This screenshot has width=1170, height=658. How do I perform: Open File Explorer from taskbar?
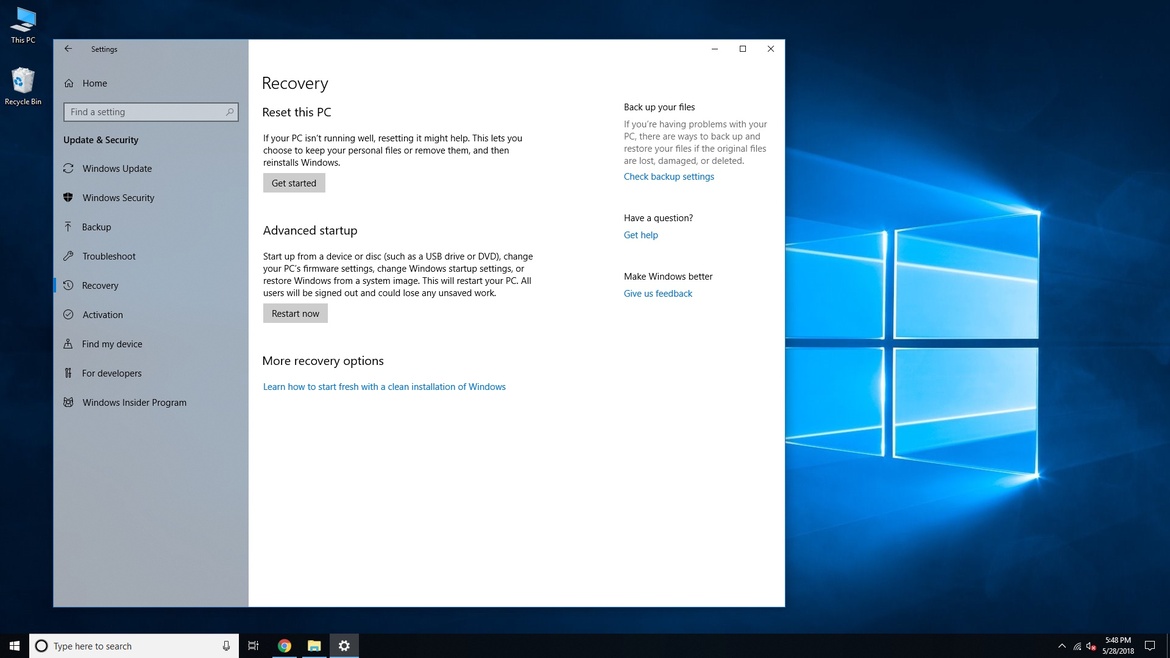[x=314, y=646]
